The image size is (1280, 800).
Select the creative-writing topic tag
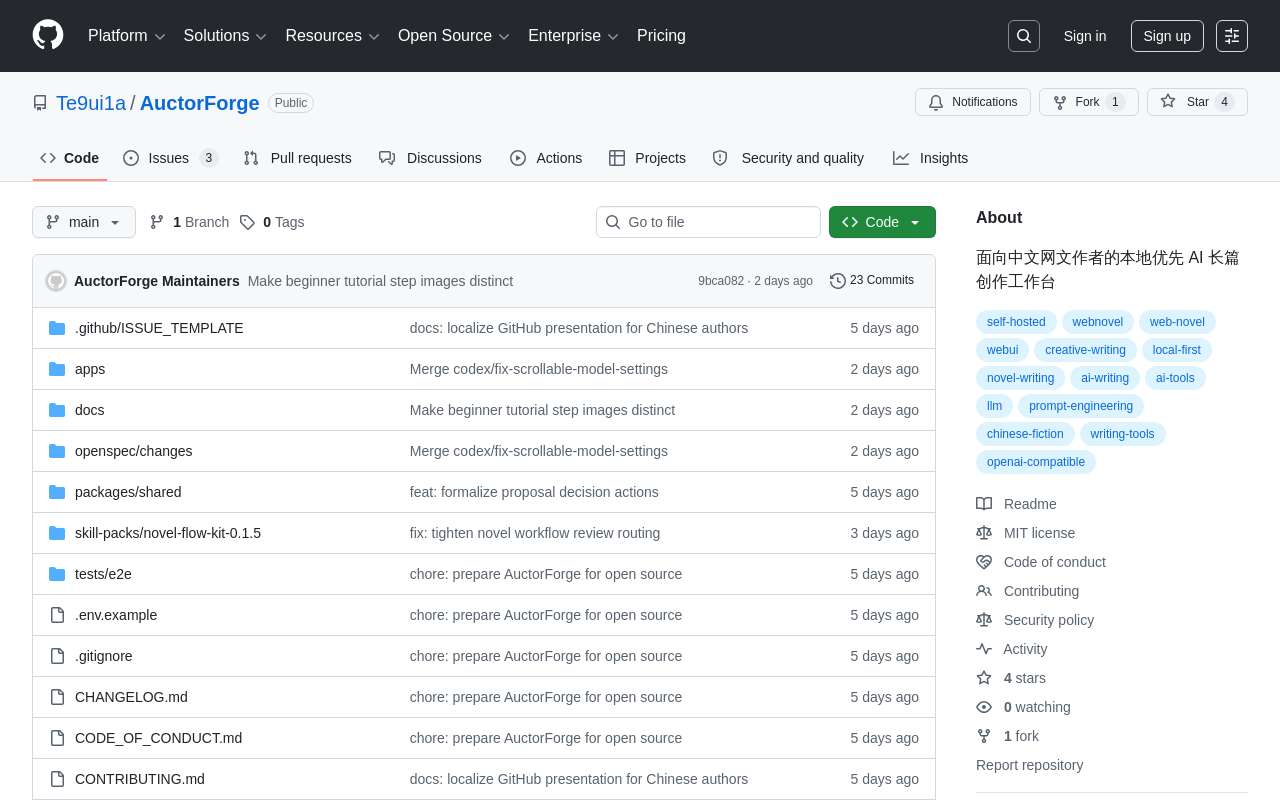(1085, 350)
